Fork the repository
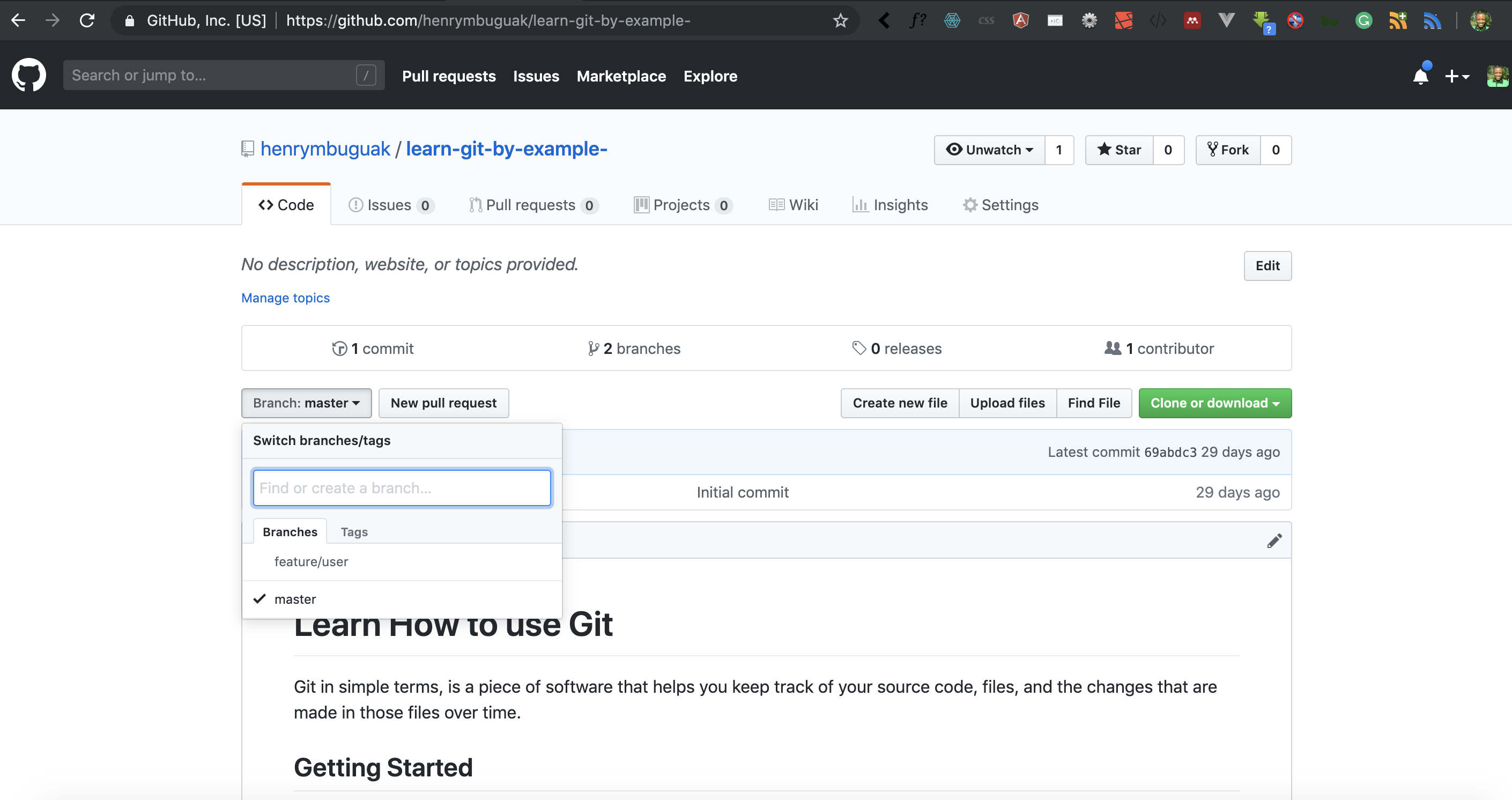Screen dimensions: 1512x800 point(1228,150)
